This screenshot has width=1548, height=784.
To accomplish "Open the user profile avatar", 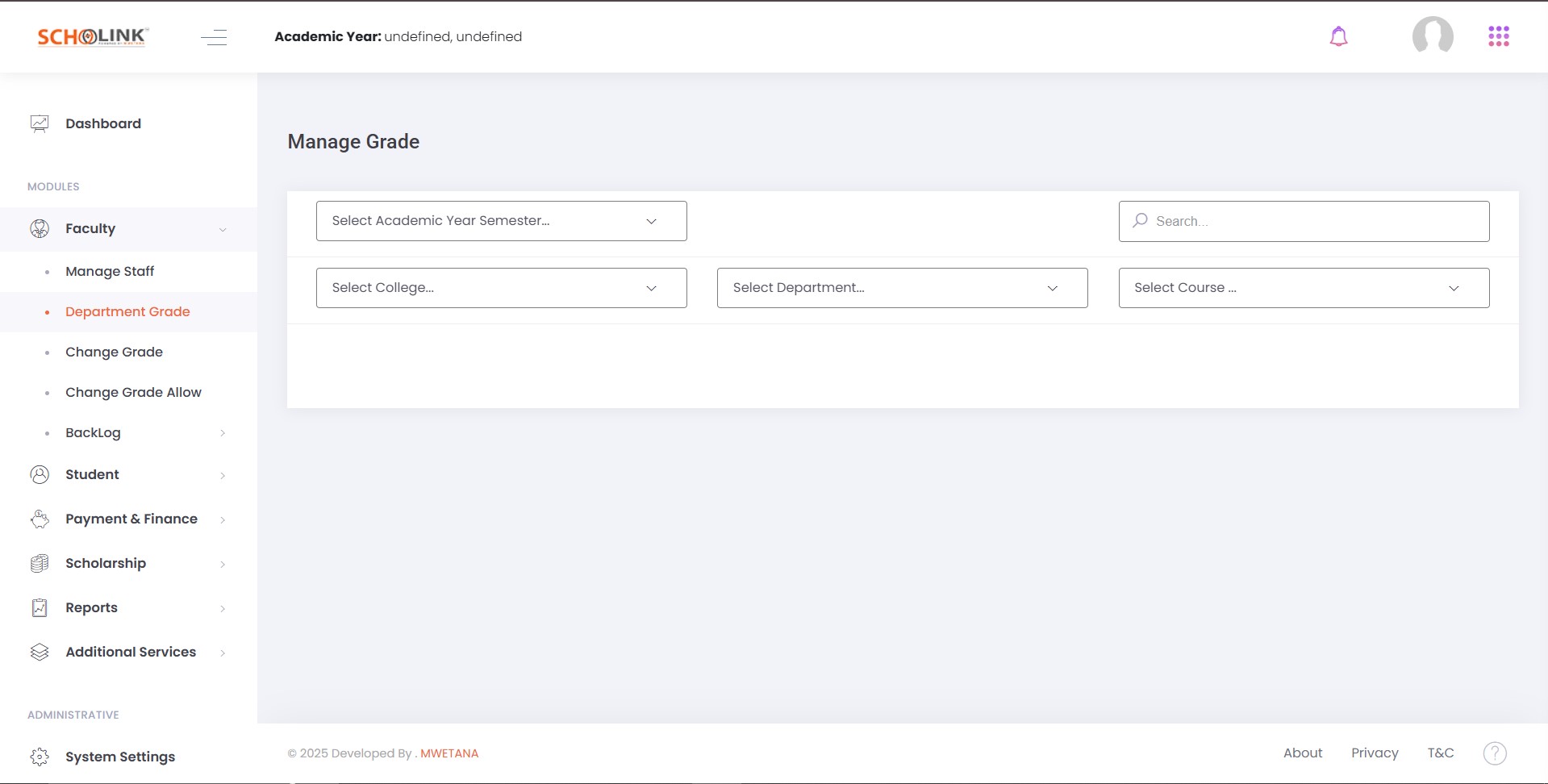I will 1433,35.
